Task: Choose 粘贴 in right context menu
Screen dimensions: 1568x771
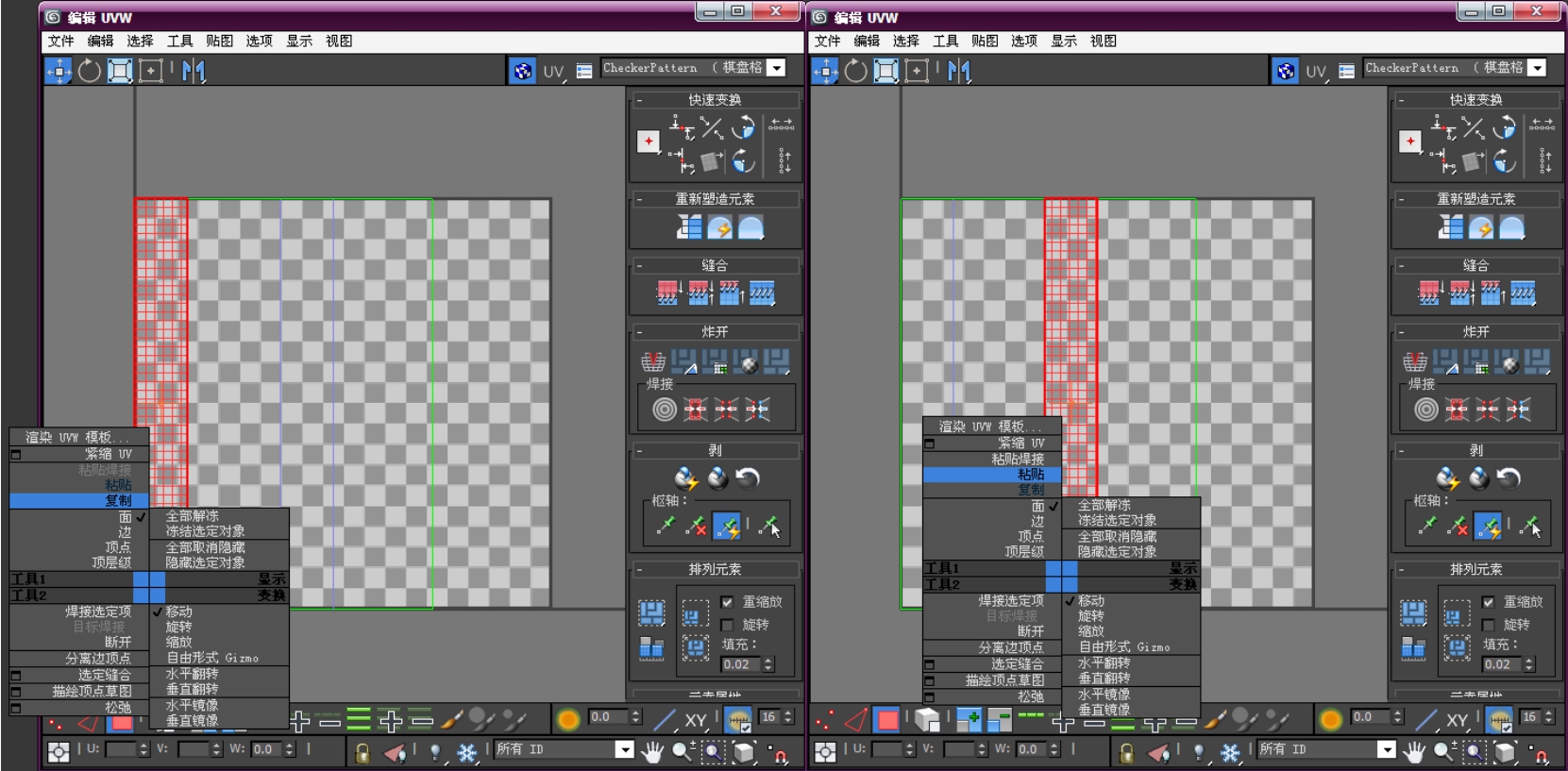Action: (992, 475)
